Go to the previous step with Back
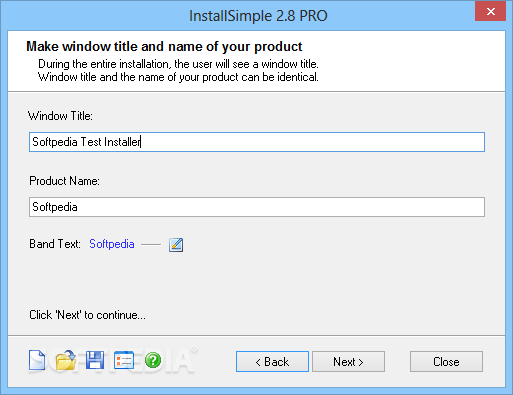This screenshot has height=395, width=513. 272,361
